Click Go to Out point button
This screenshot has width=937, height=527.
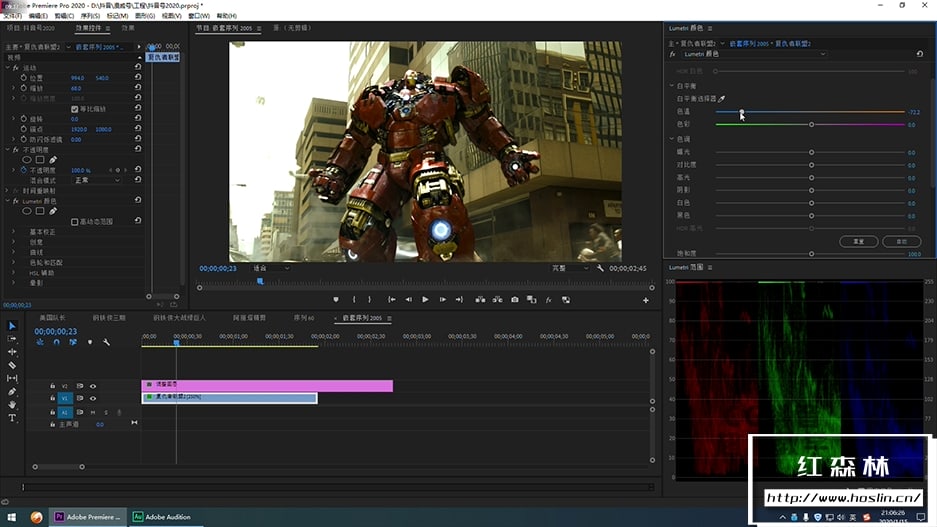click(459, 300)
